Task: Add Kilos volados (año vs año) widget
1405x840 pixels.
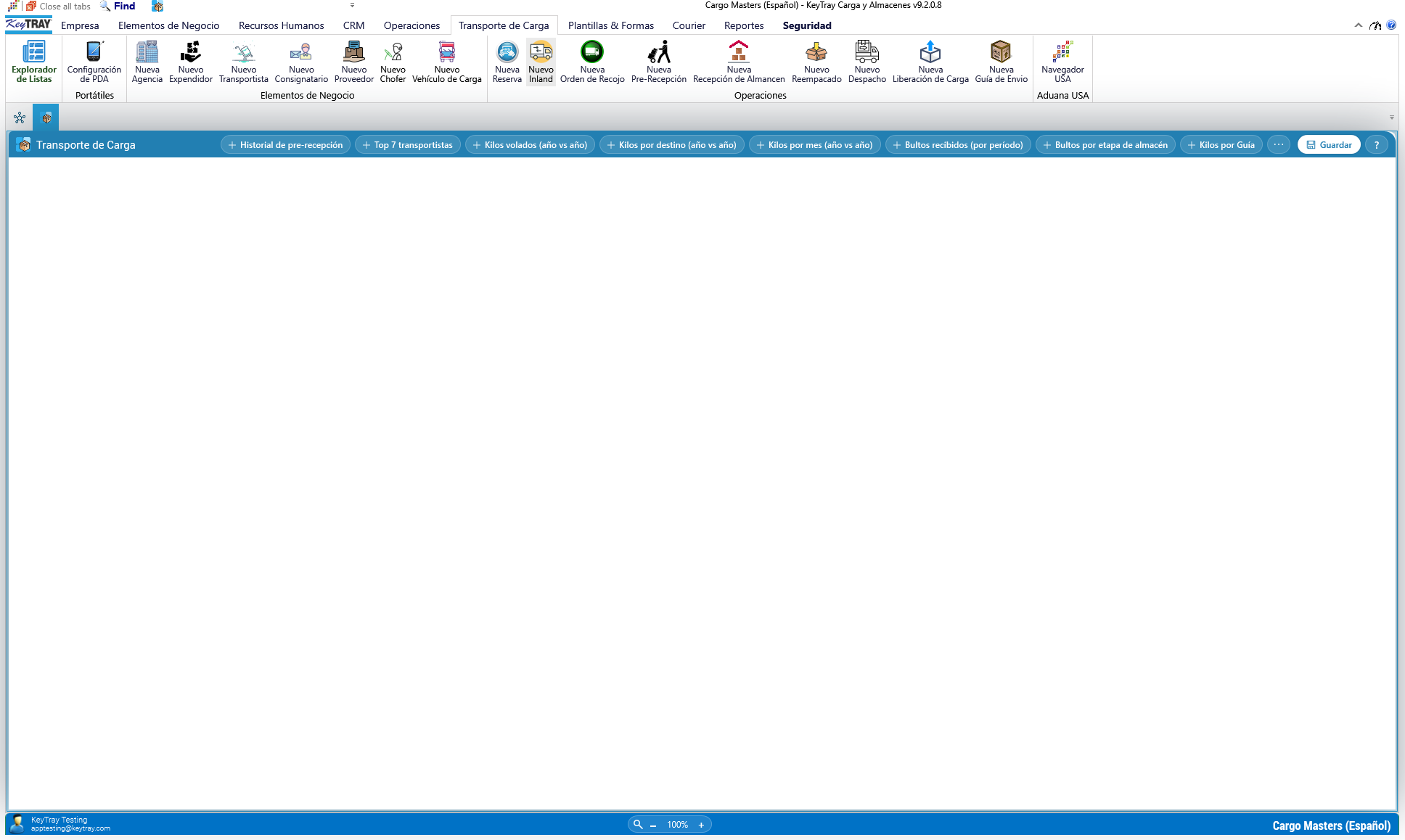Action: (x=530, y=145)
